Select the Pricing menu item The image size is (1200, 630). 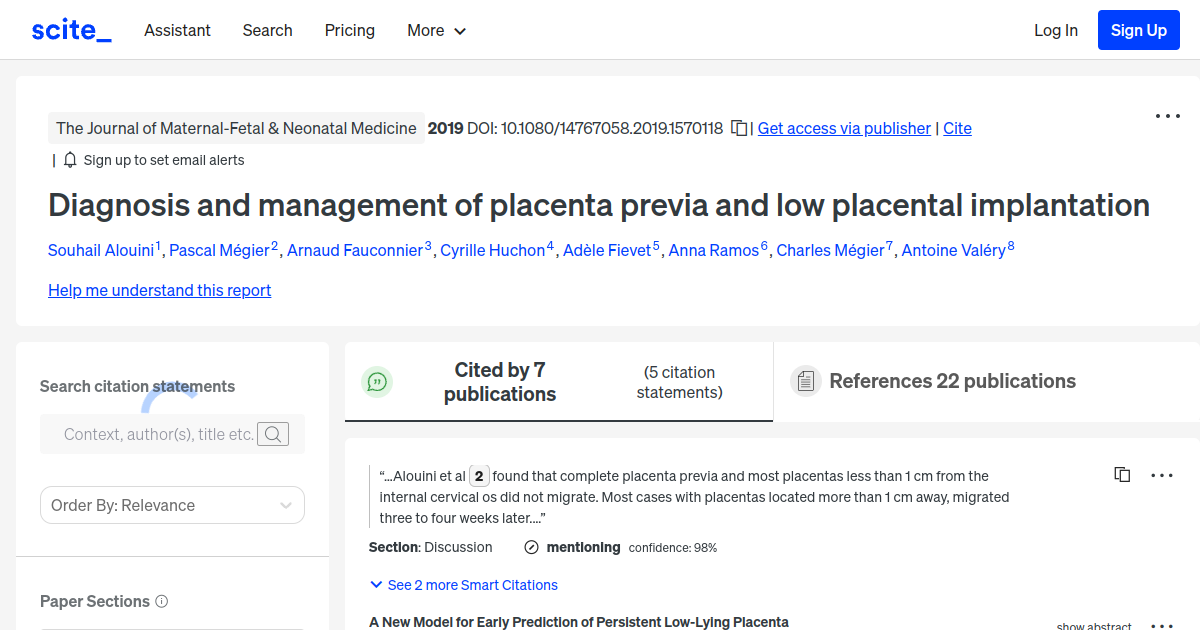click(349, 30)
